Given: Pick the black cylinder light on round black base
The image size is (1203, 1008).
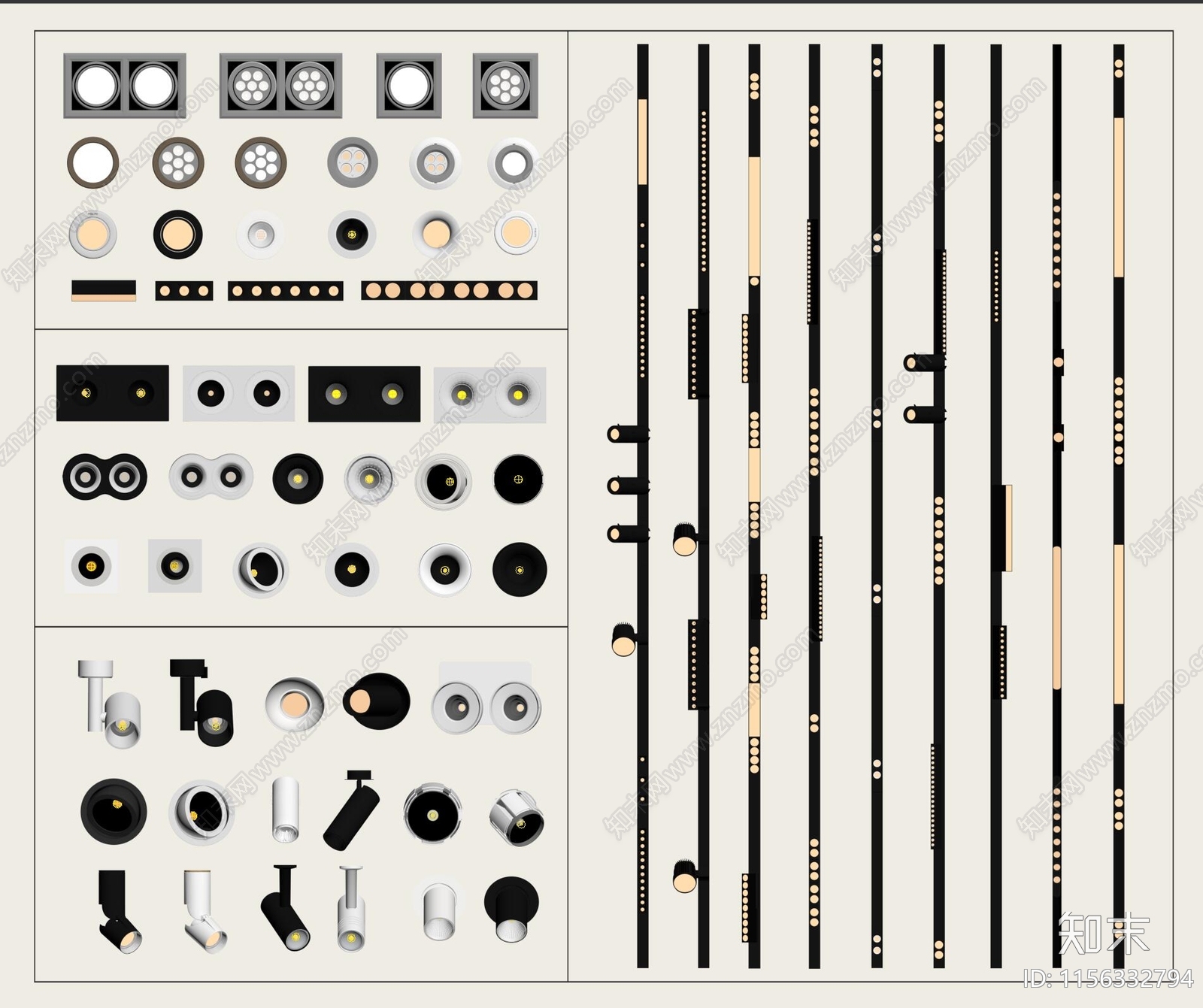Looking at the screenshot, I should (512, 910).
